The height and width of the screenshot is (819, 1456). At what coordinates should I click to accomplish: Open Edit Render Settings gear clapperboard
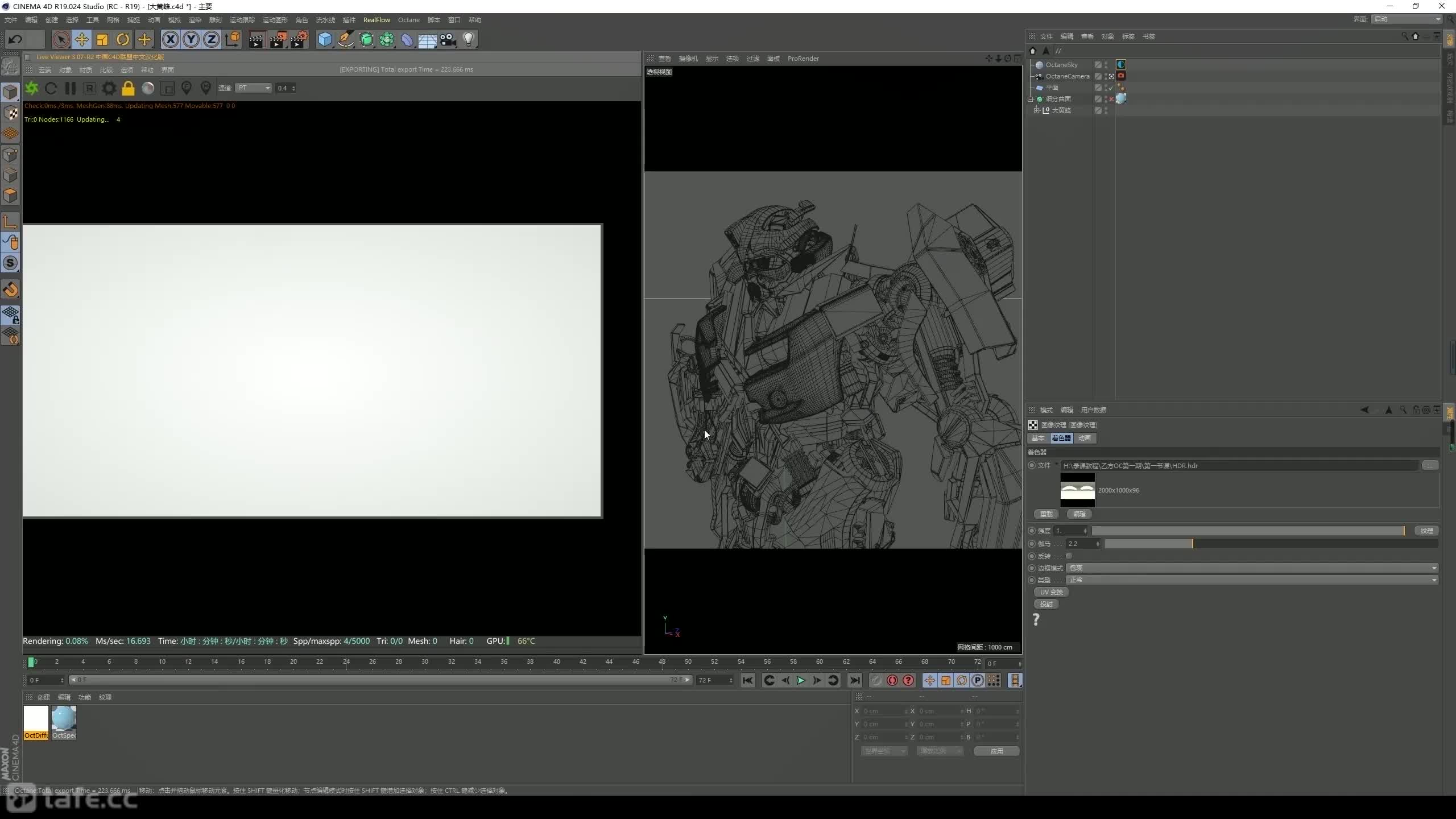(299, 39)
